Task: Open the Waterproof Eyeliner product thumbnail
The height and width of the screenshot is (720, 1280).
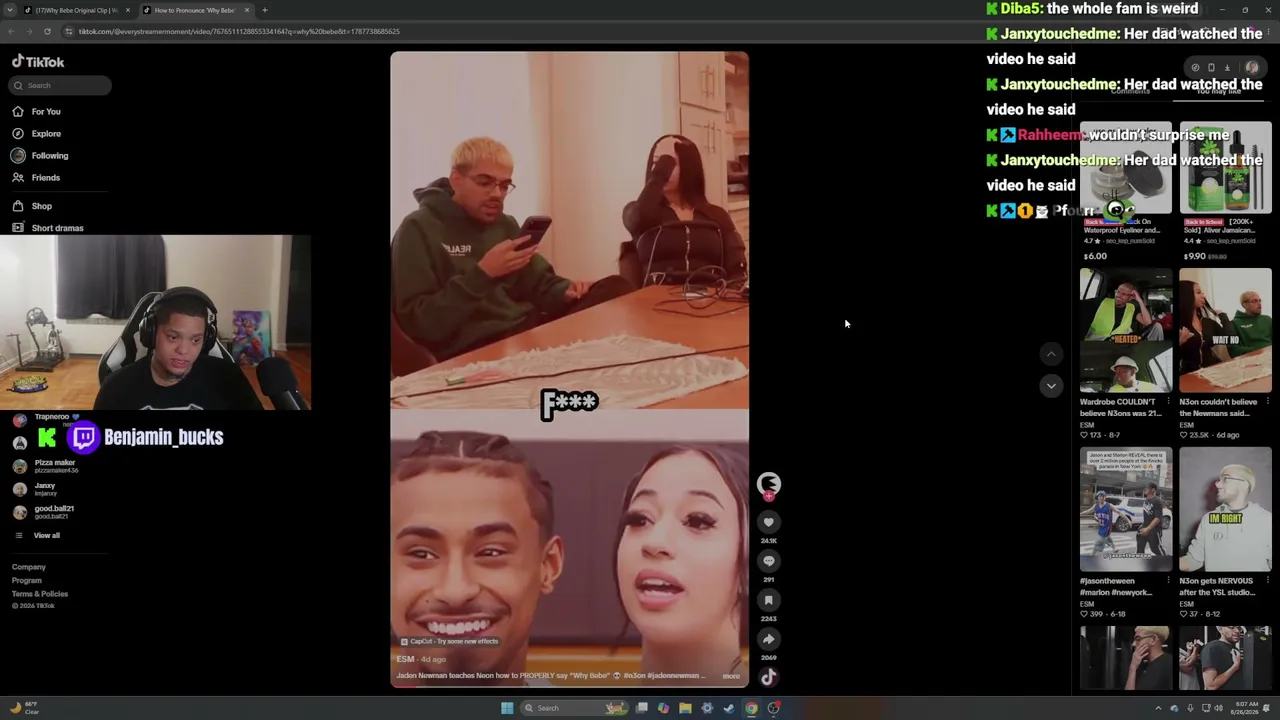Action: point(1125,167)
